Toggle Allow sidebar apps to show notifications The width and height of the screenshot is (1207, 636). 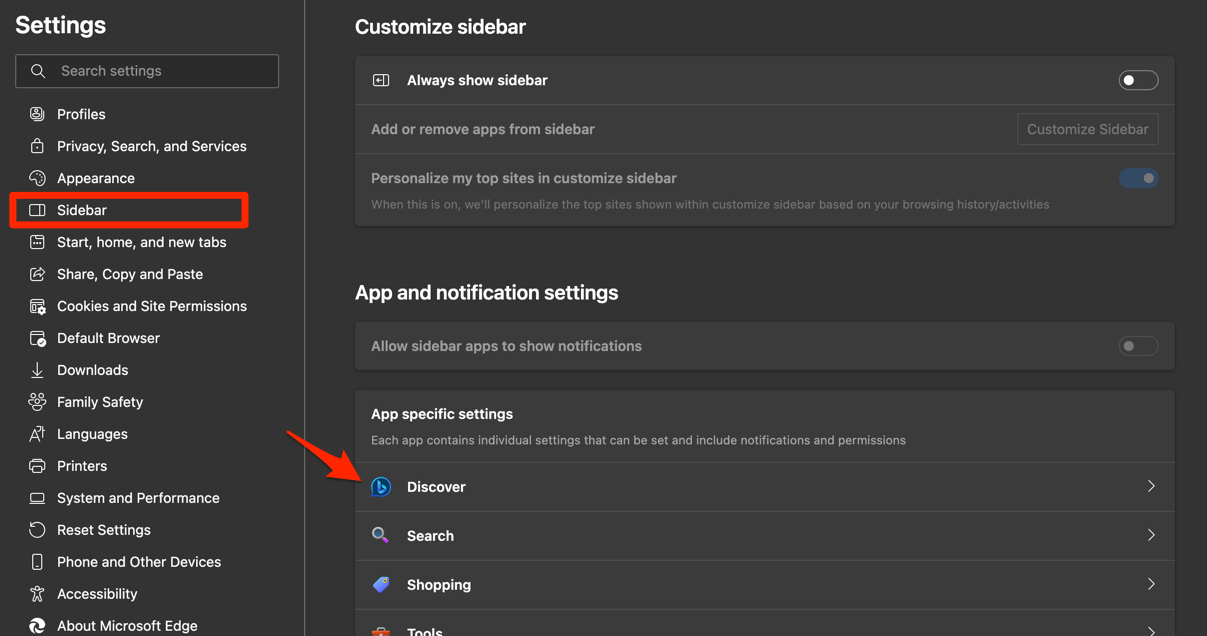pos(1138,346)
